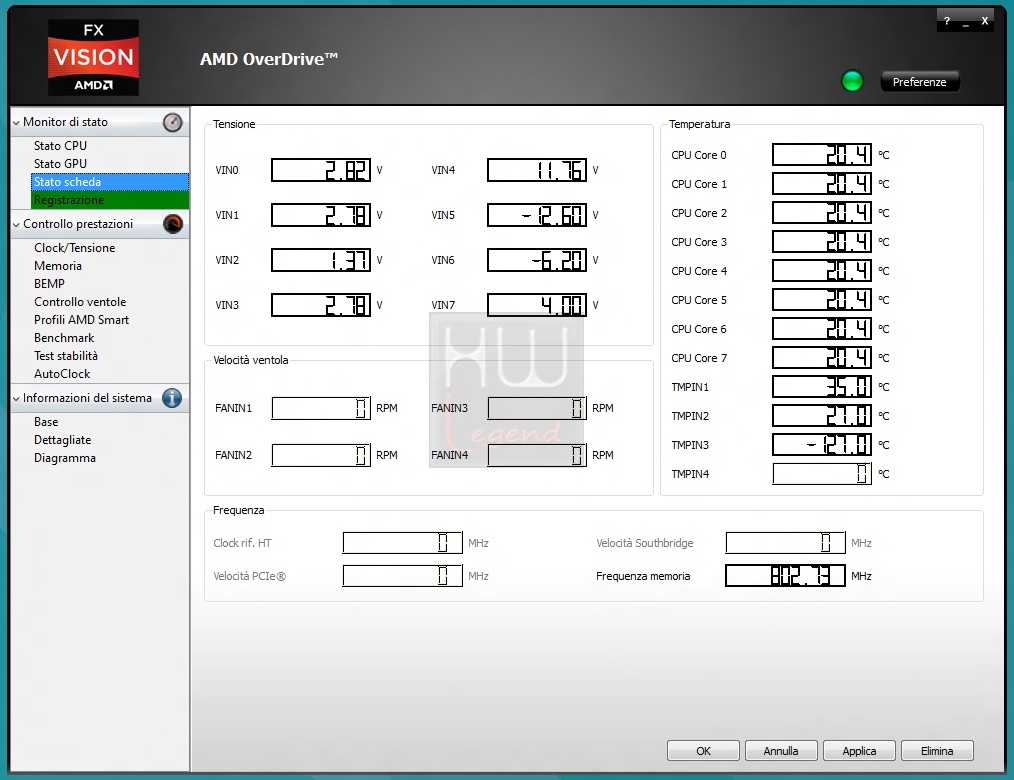Image resolution: width=1014 pixels, height=780 pixels.
Task: Click the TMPIN2 temperature readout
Action: point(822,416)
